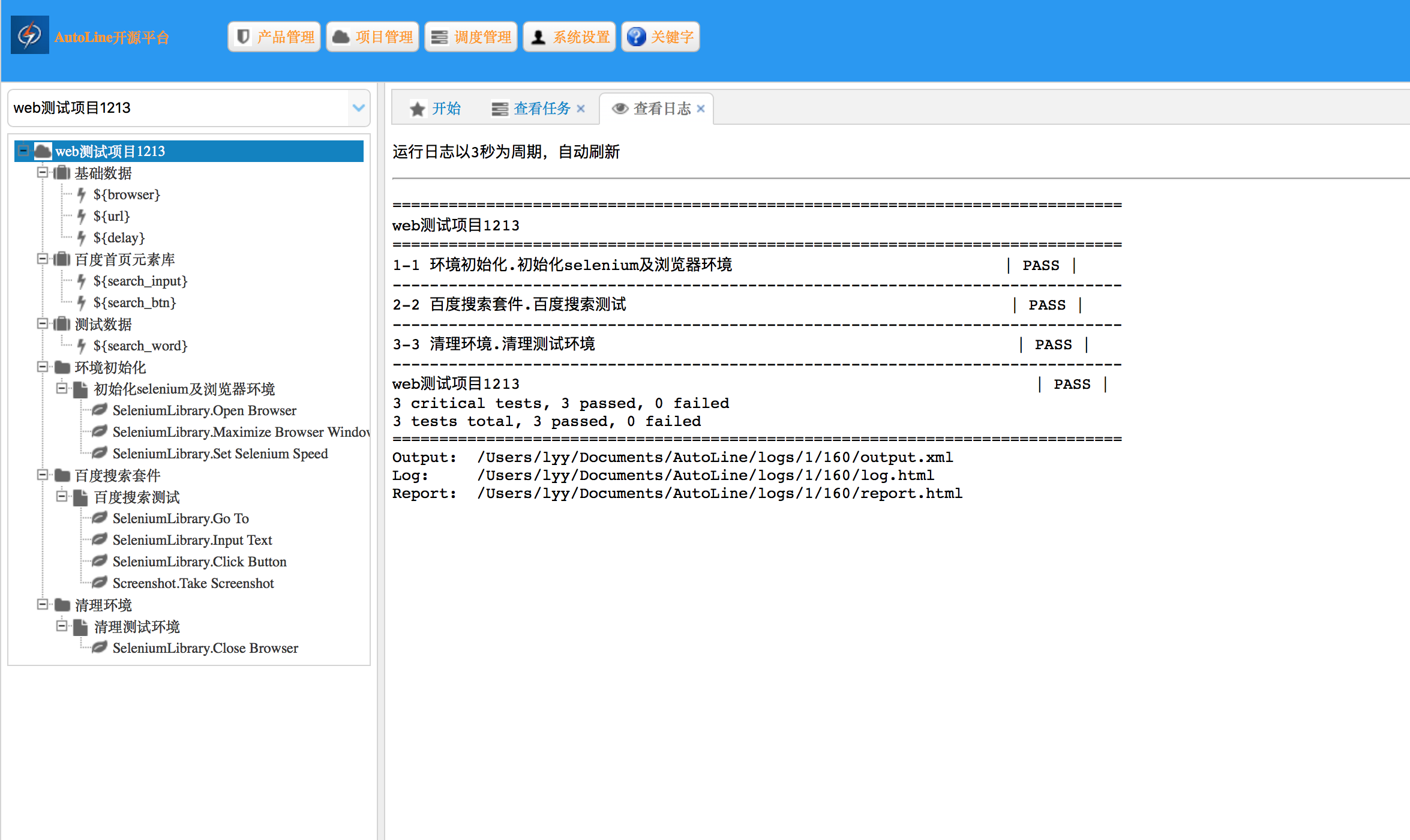
Task: Open the project combo box dropdown arrow
Action: click(x=359, y=108)
